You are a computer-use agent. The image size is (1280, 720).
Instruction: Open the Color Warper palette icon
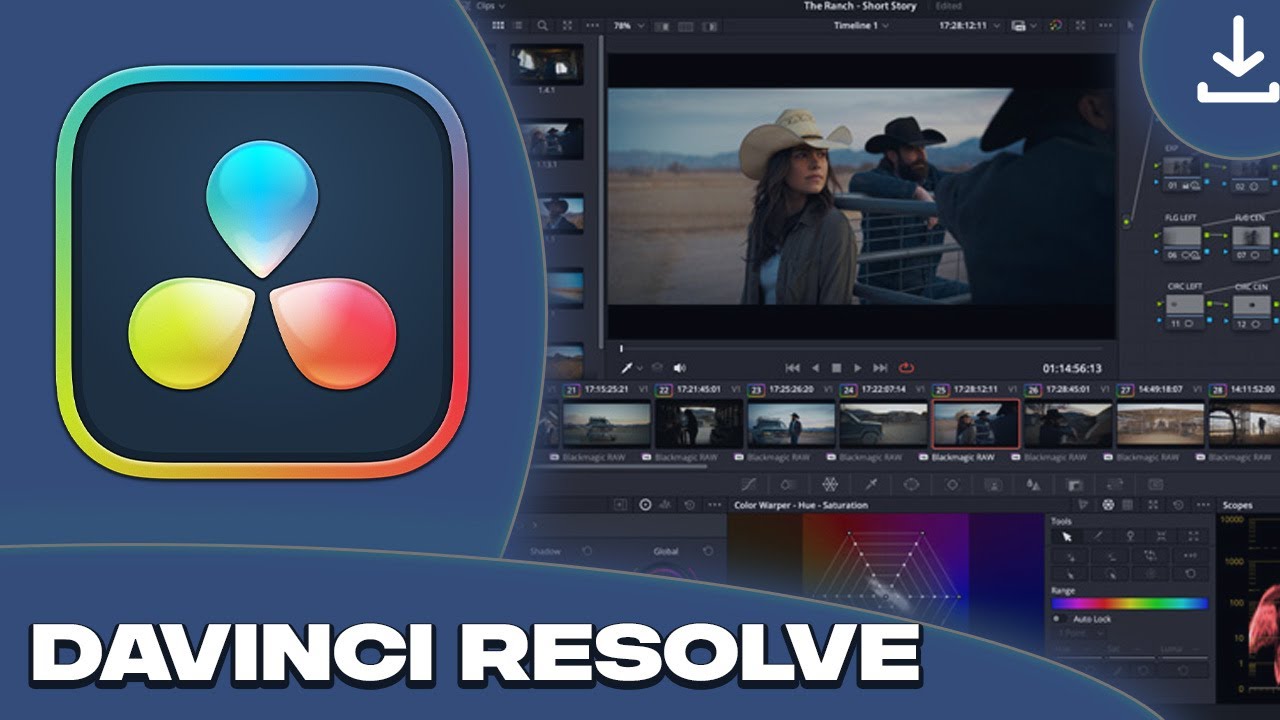coord(829,484)
